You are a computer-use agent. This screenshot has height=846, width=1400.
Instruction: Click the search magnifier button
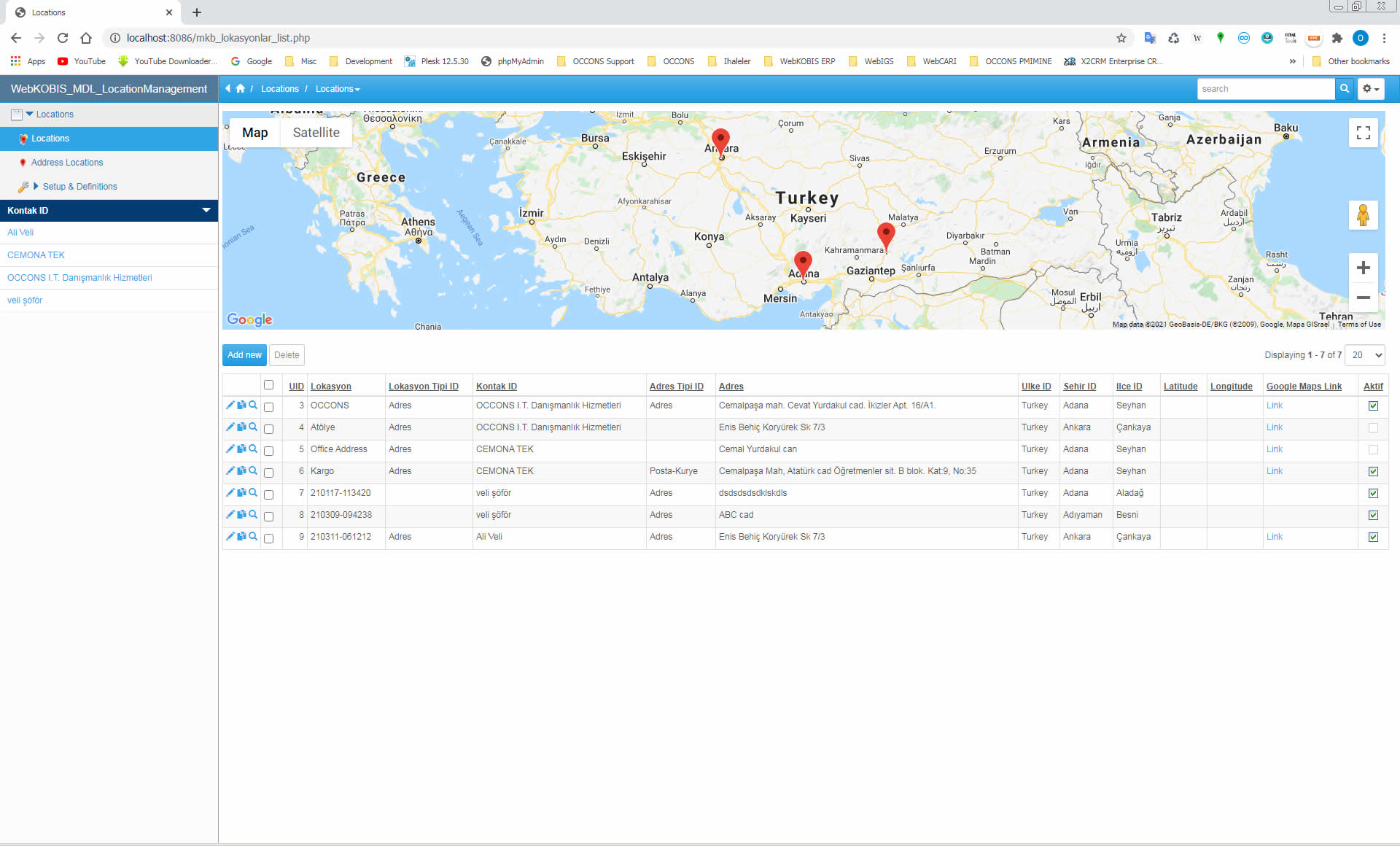click(1345, 88)
